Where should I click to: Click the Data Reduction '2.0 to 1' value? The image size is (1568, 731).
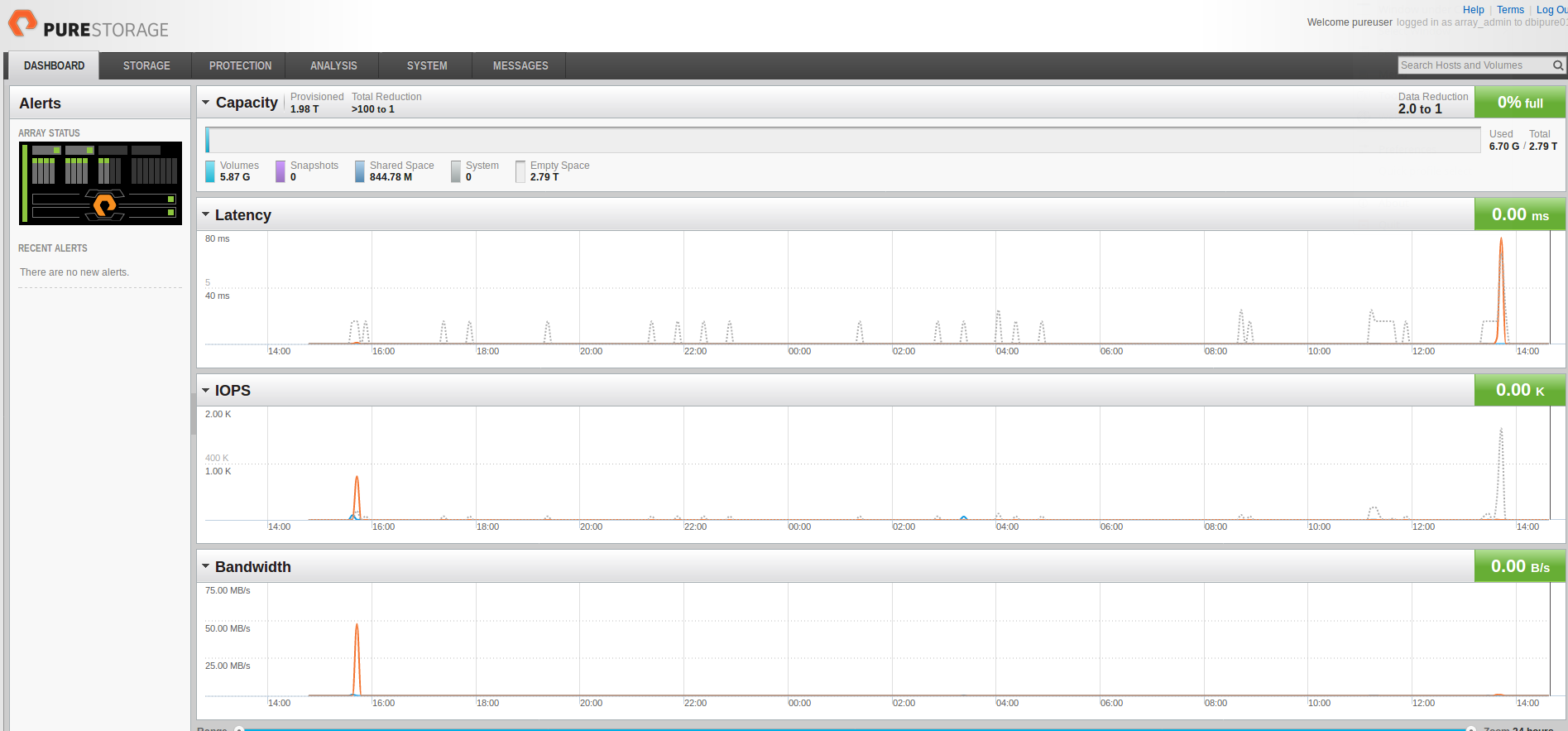point(1420,109)
